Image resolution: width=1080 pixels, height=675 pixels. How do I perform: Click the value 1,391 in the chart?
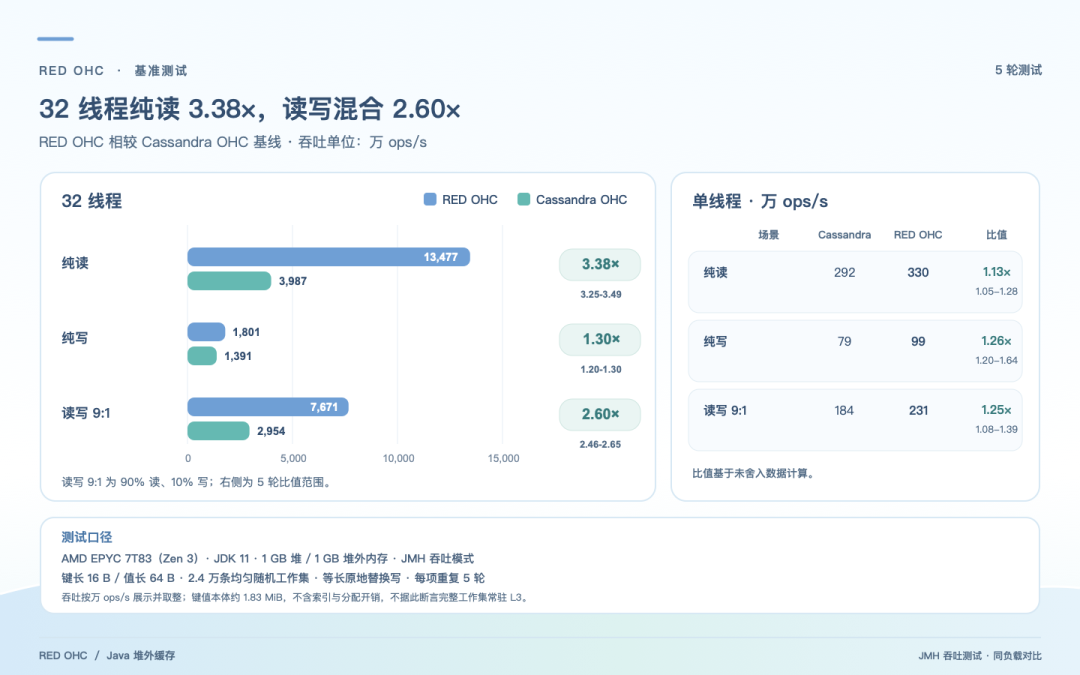(x=238, y=356)
